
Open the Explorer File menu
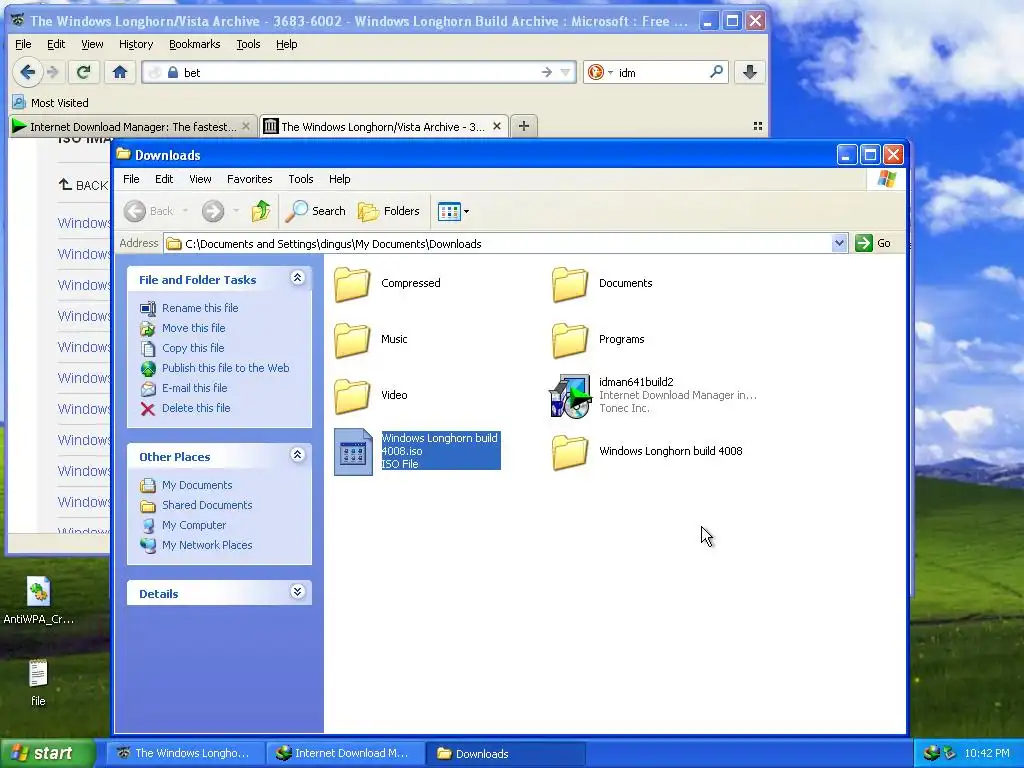[131, 179]
